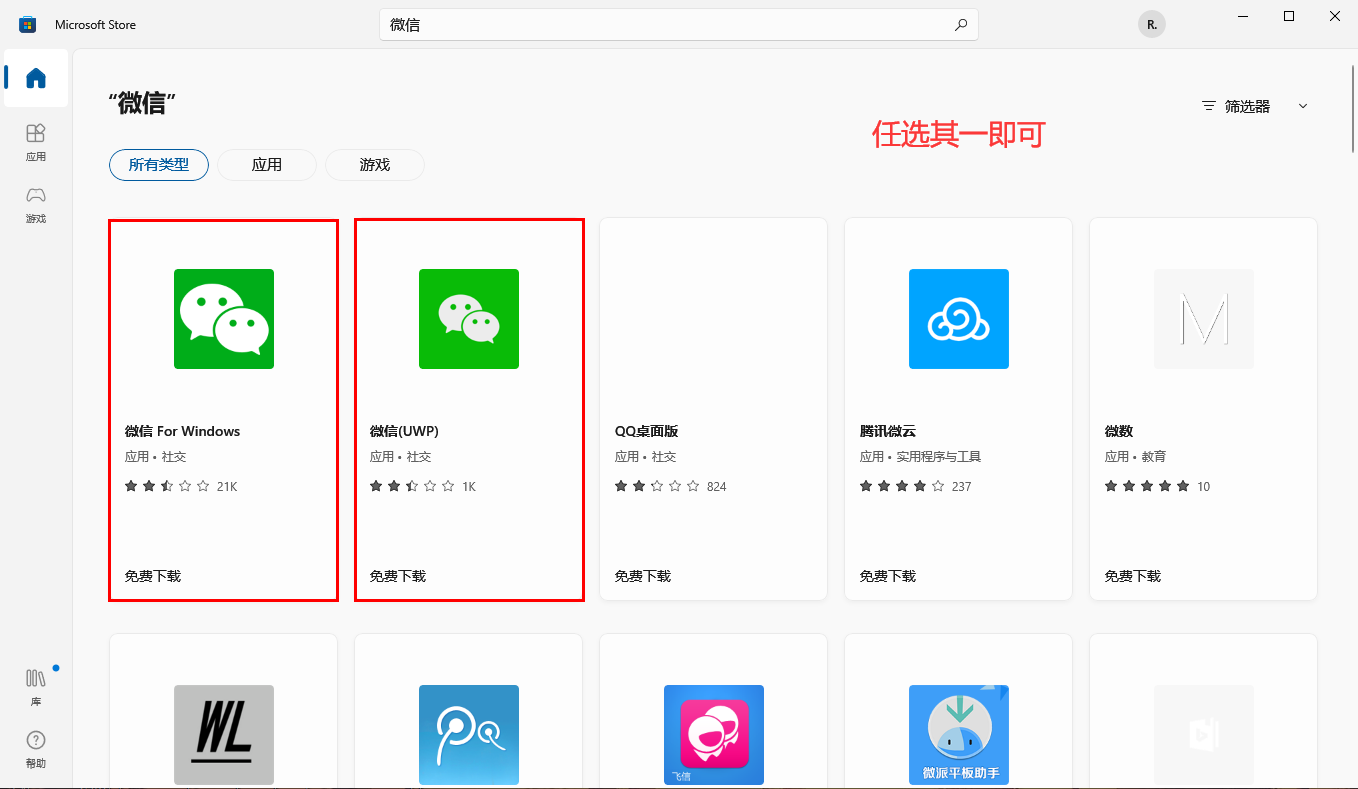Open your account avatar R

click(1151, 23)
